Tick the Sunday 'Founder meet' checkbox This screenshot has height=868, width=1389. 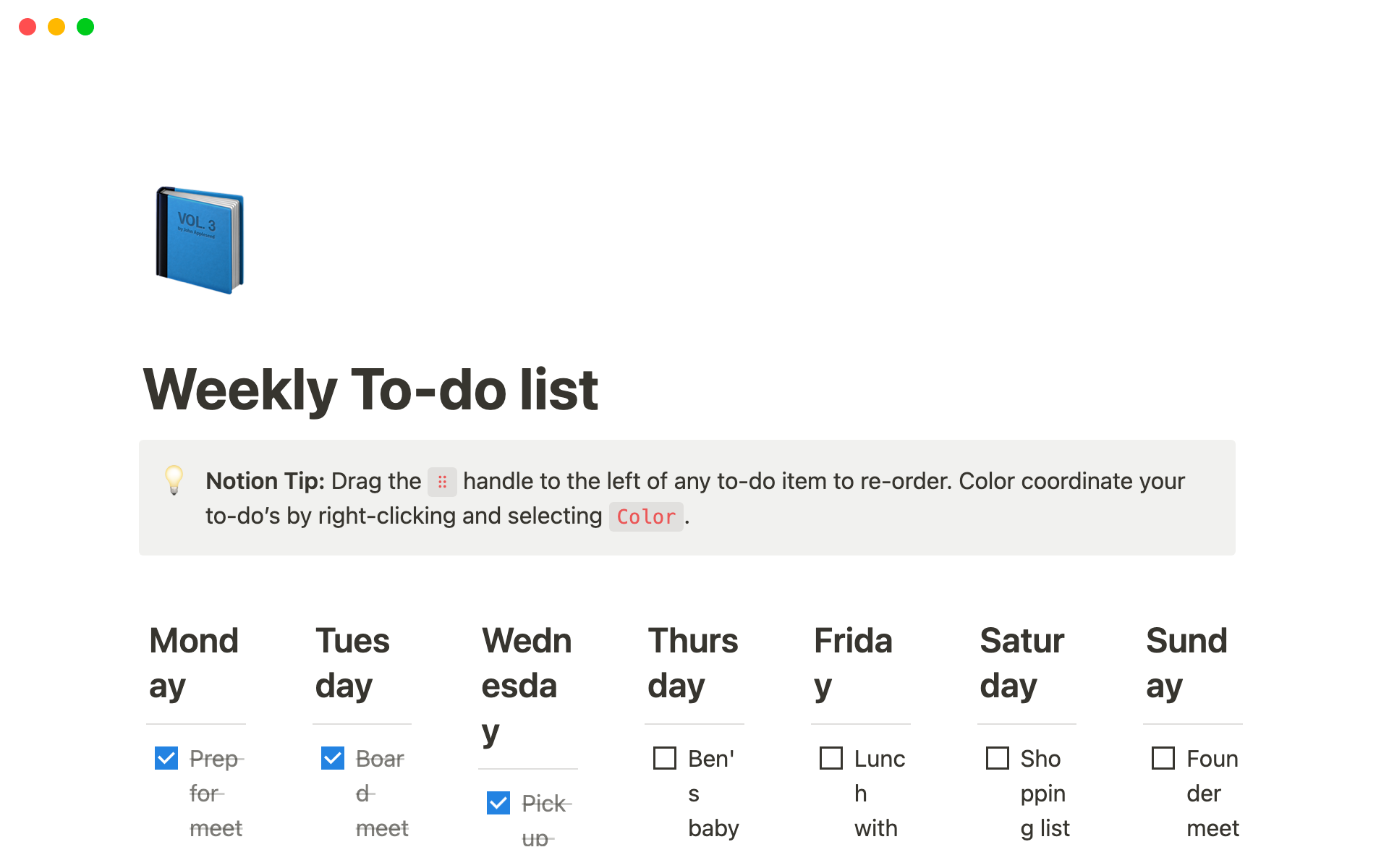[1163, 758]
